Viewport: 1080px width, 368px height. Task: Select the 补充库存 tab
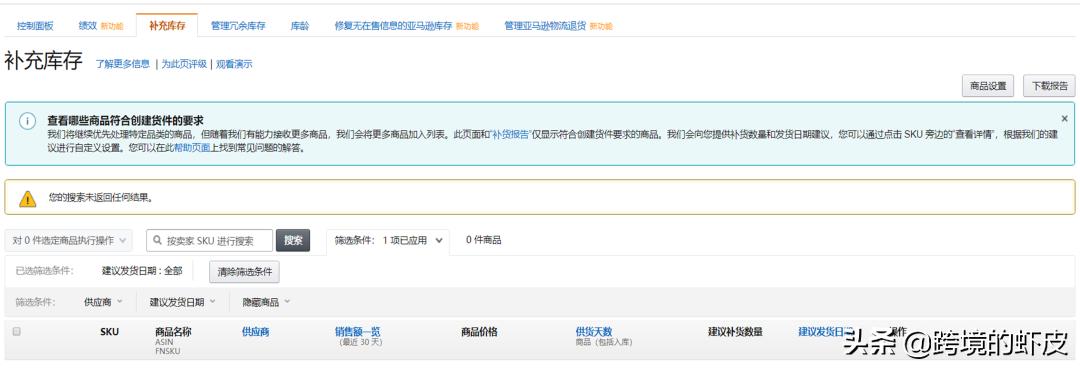point(167,25)
